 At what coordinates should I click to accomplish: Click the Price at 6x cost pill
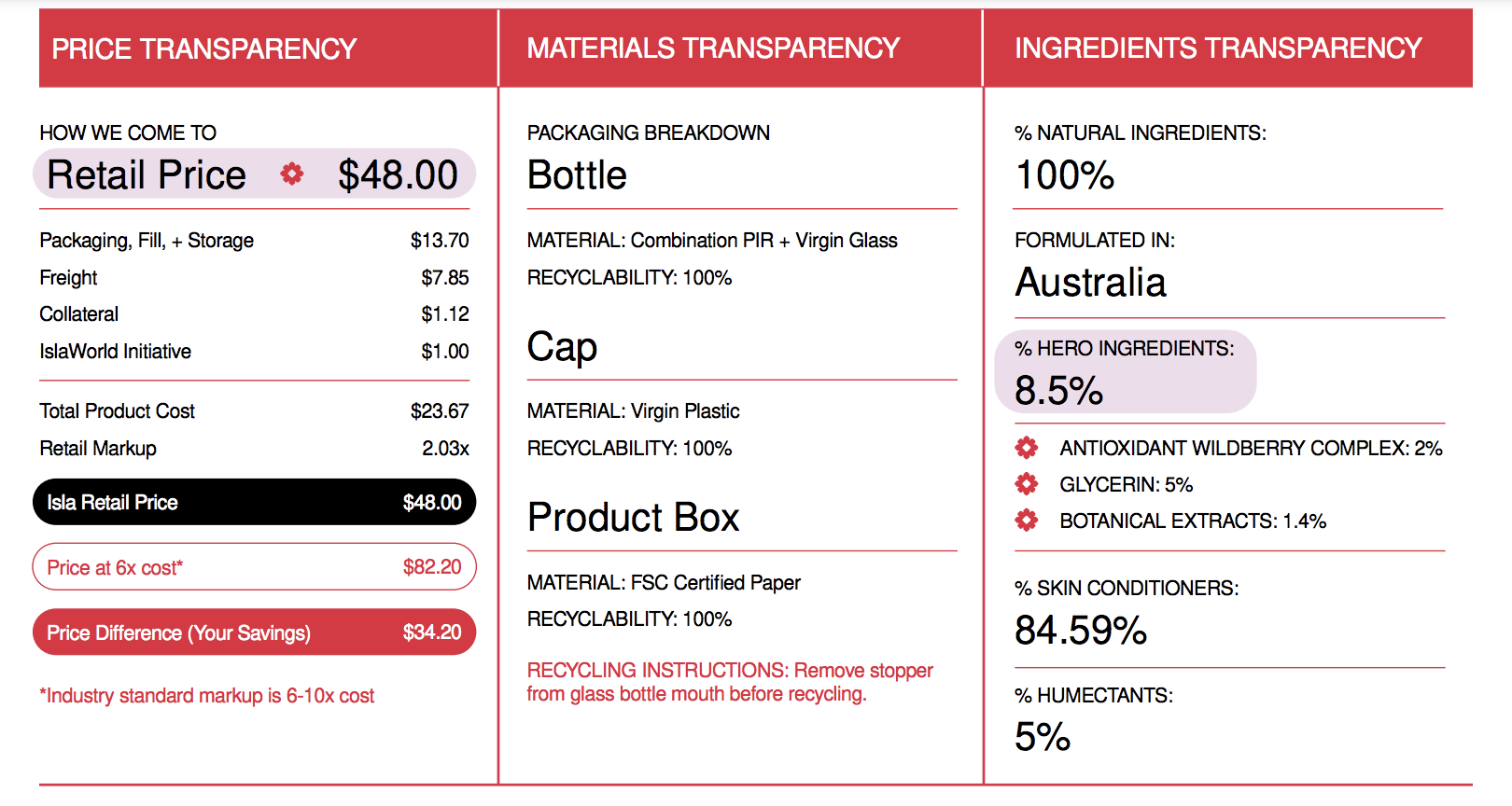[x=254, y=567]
